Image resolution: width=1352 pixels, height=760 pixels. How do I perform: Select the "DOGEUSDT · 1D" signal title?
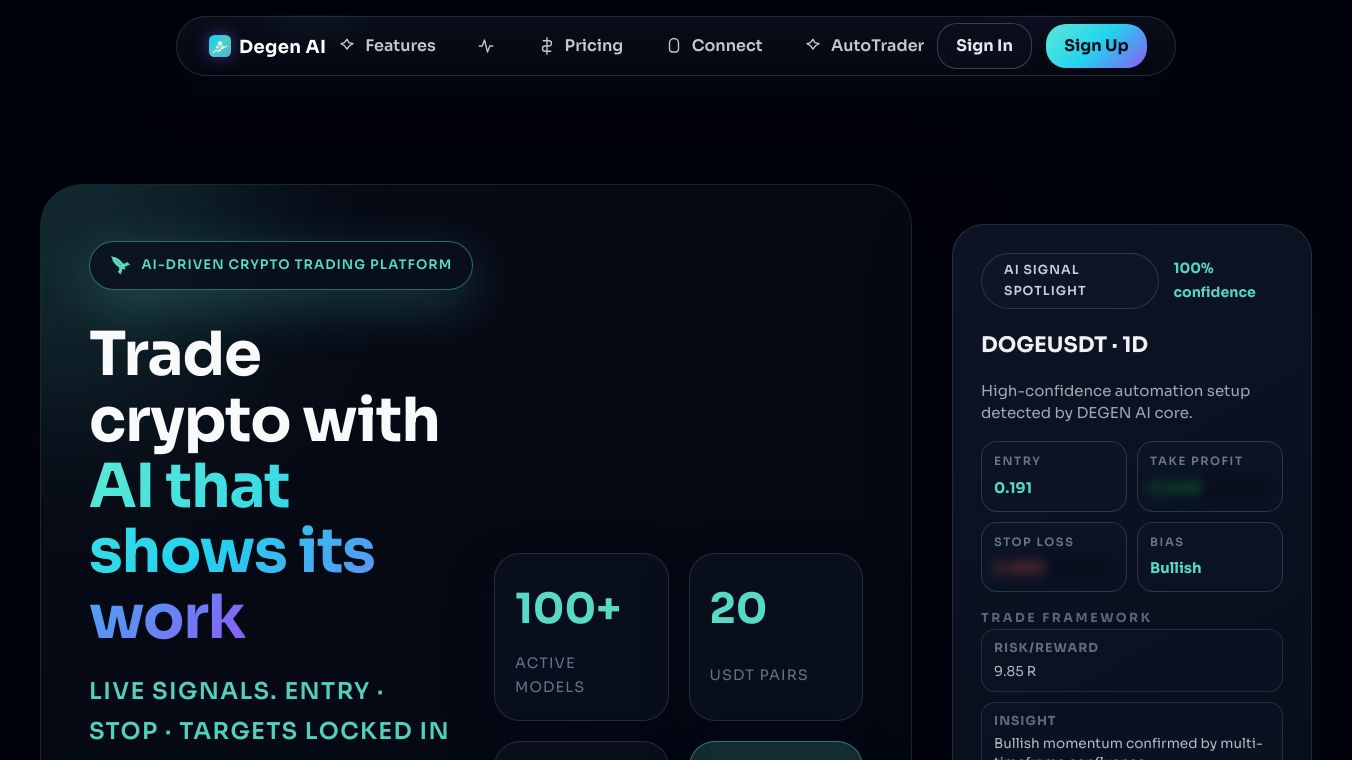point(1064,345)
